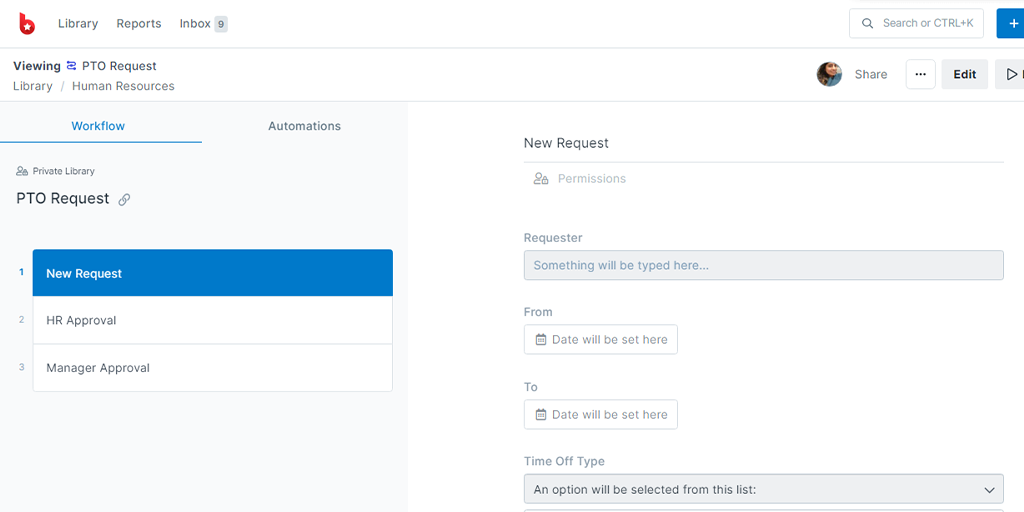Click the Private Library label

pyautogui.click(x=63, y=171)
